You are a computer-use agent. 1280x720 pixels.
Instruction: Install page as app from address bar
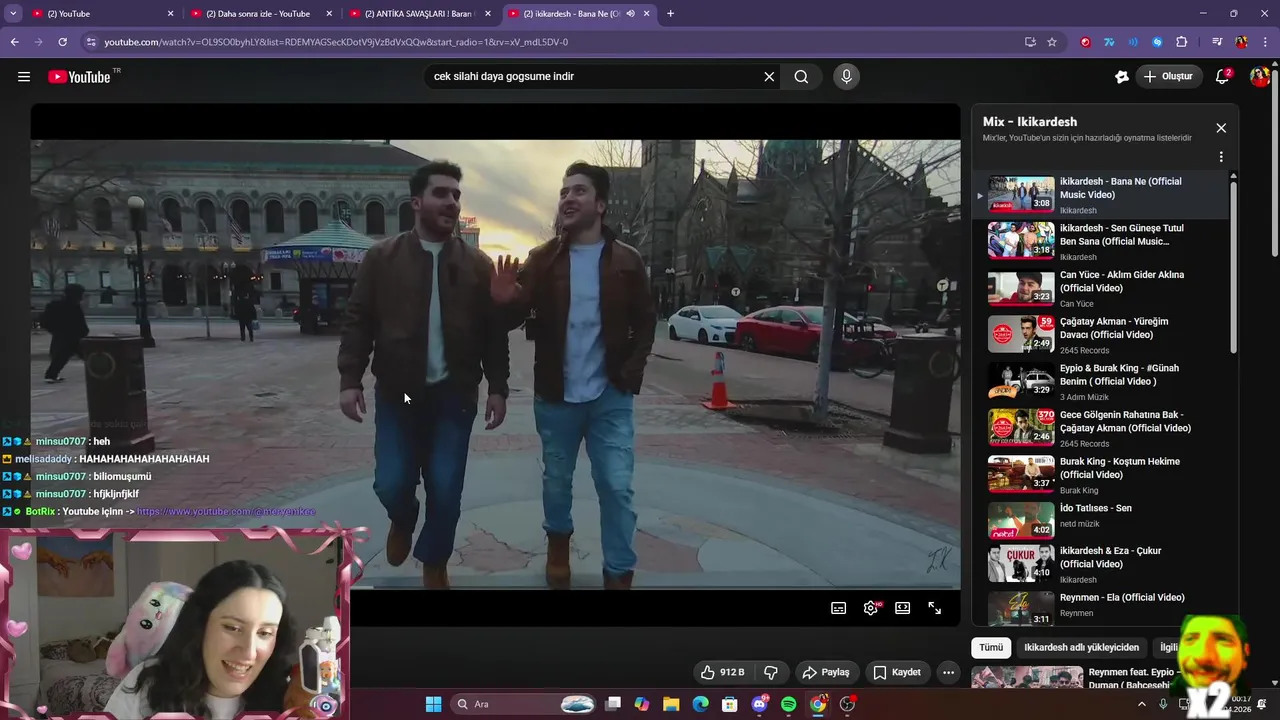coord(1030,42)
